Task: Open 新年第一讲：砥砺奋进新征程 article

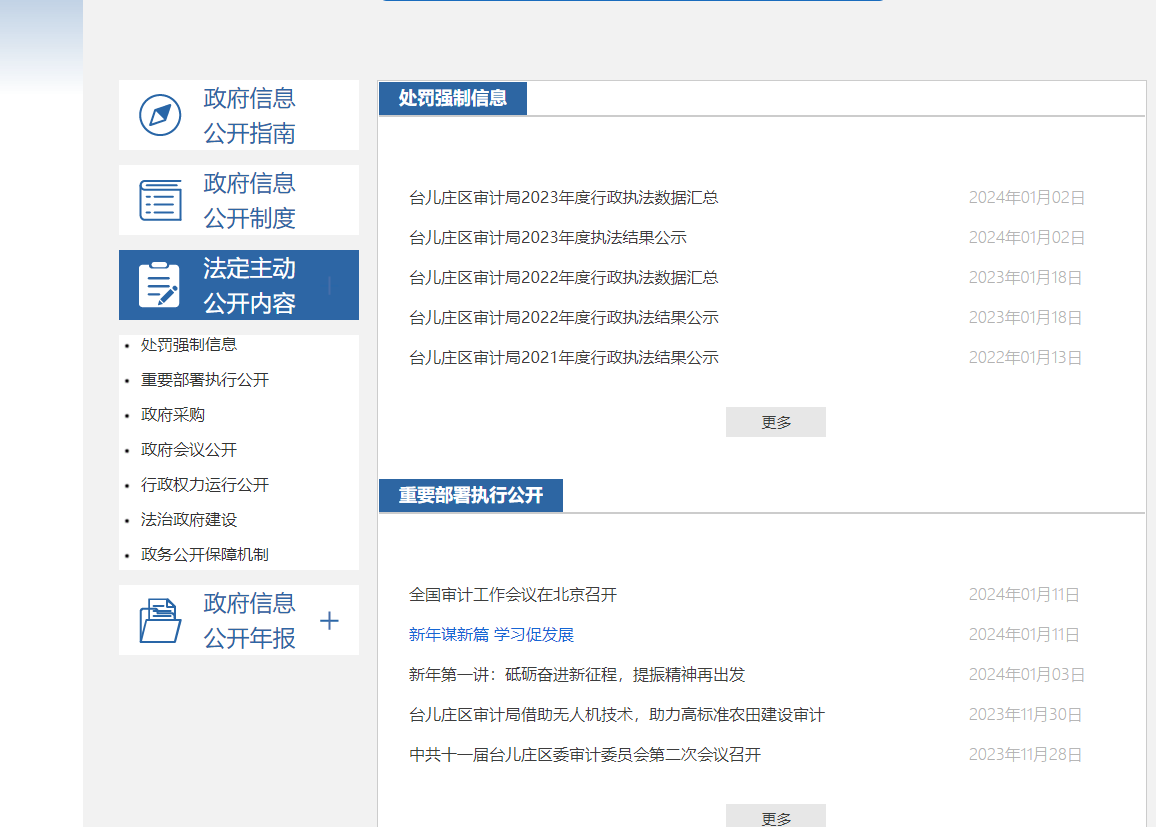Action: [577, 674]
